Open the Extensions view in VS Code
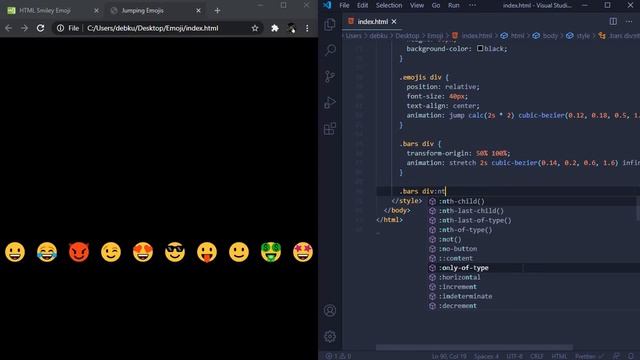 pos(330,129)
